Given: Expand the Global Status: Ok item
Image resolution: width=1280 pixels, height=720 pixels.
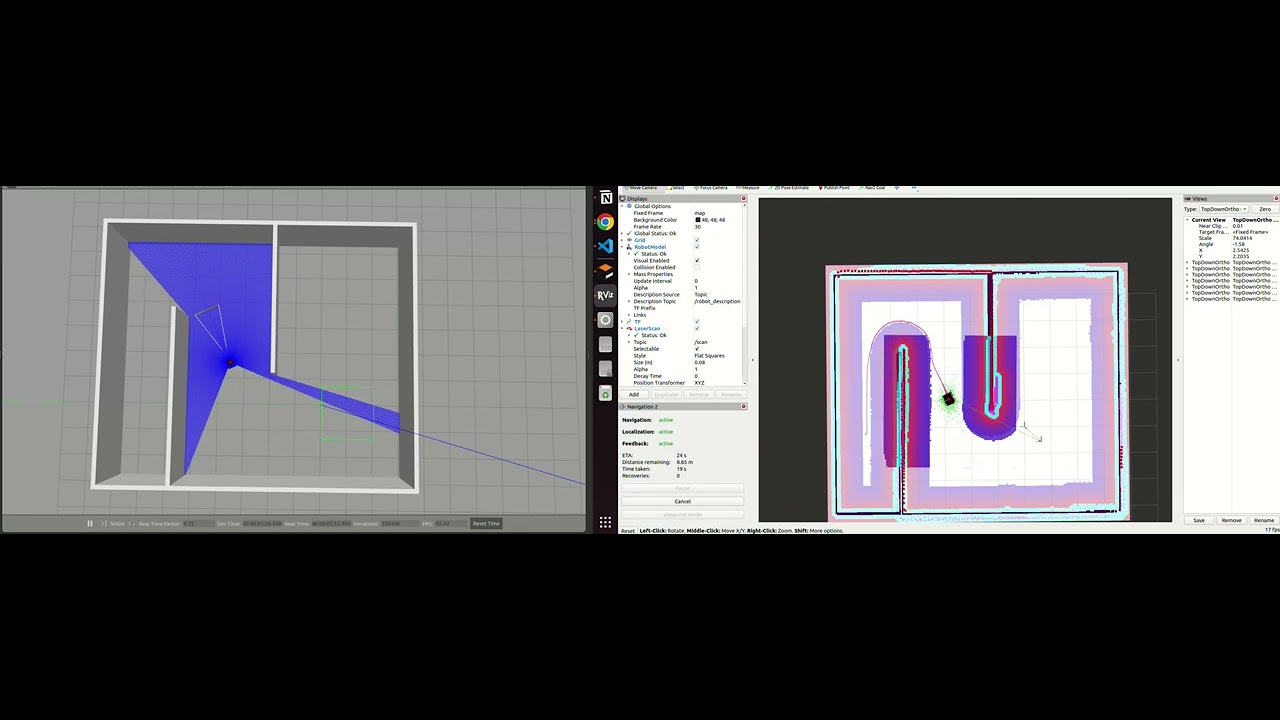Looking at the screenshot, I should click(x=622, y=233).
